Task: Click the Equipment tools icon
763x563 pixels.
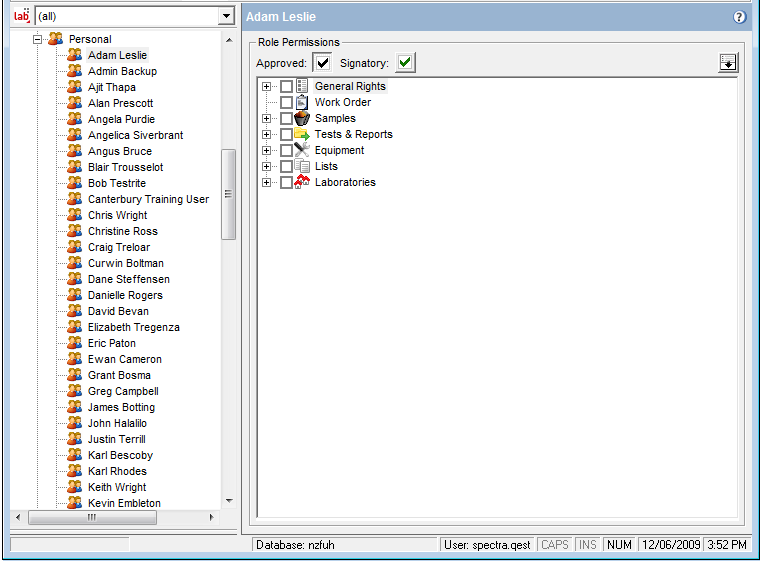Action: [x=302, y=151]
